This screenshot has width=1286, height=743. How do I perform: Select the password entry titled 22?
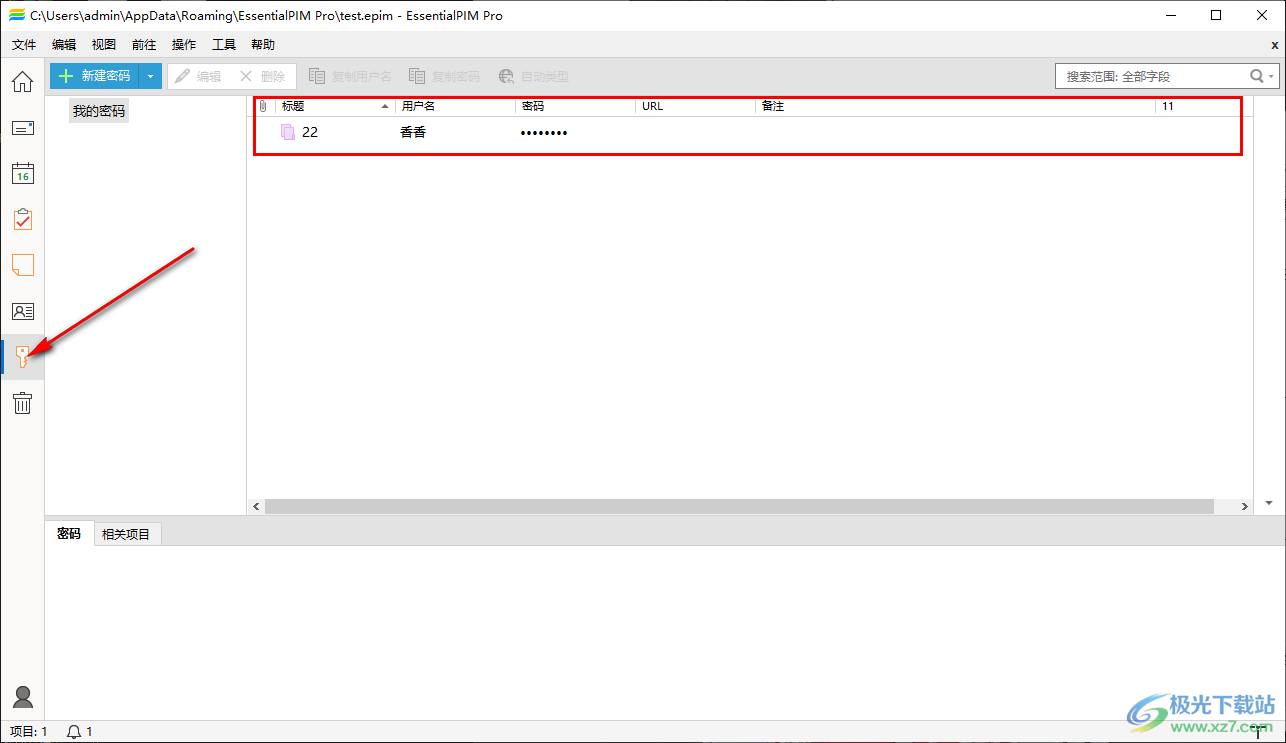(x=310, y=132)
